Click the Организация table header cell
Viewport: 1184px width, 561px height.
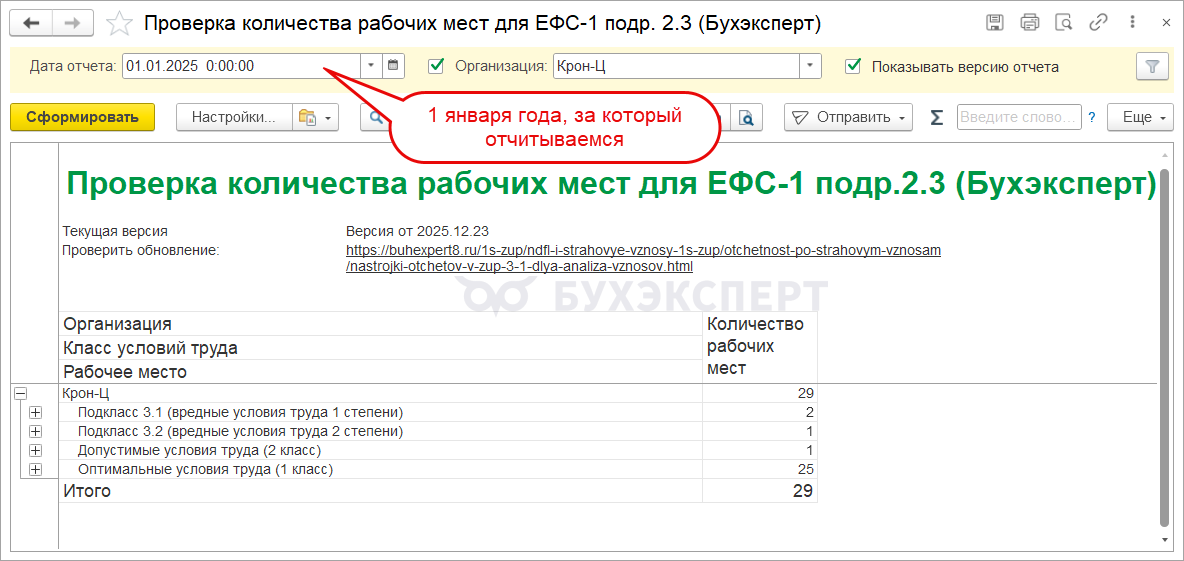[x=381, y=324]
